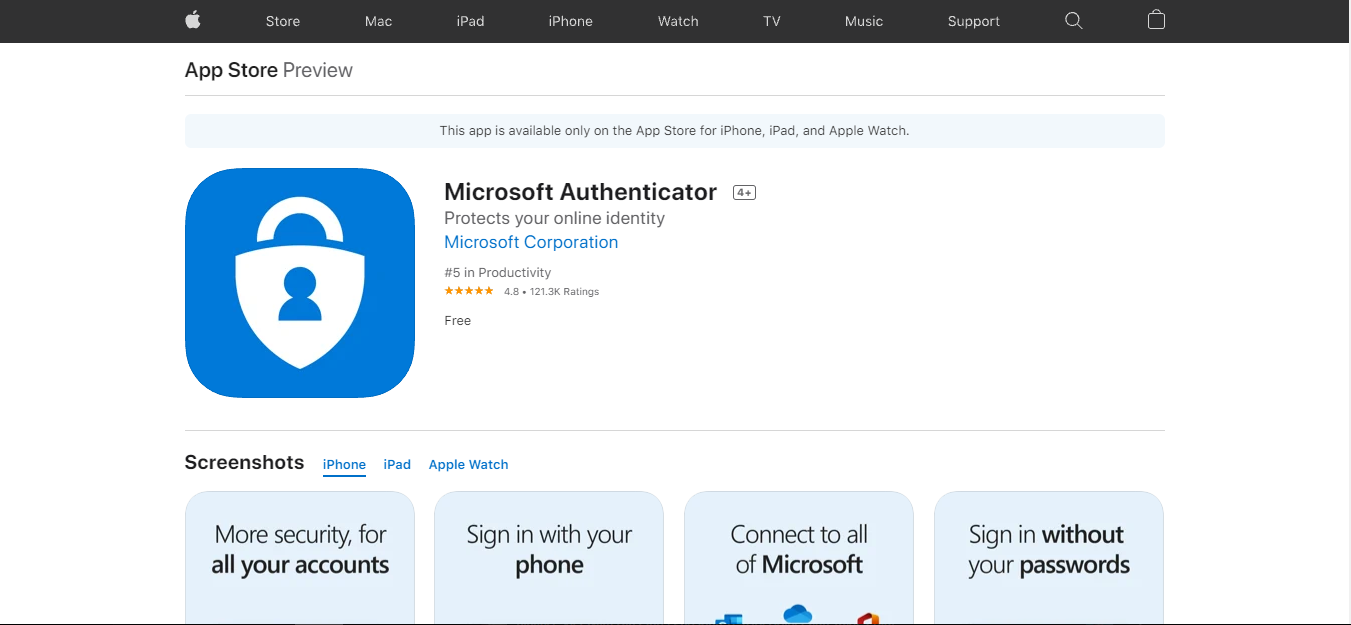Open the Mac menu

click(378, 21)
